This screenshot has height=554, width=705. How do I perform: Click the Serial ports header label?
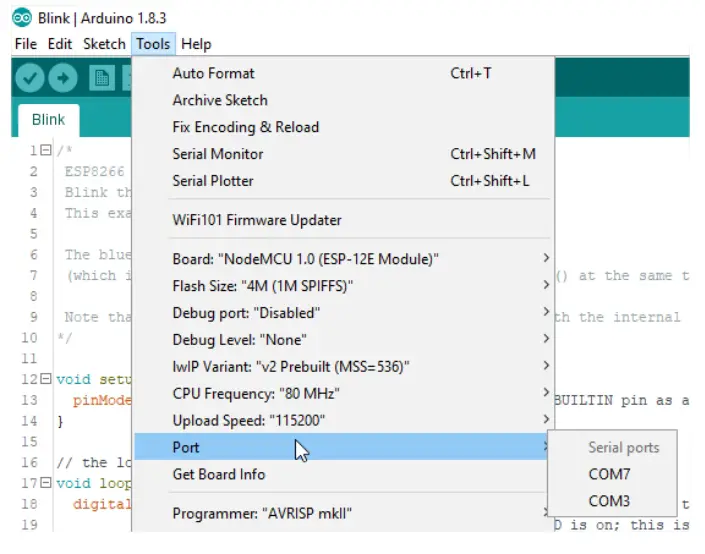[624, 447]
